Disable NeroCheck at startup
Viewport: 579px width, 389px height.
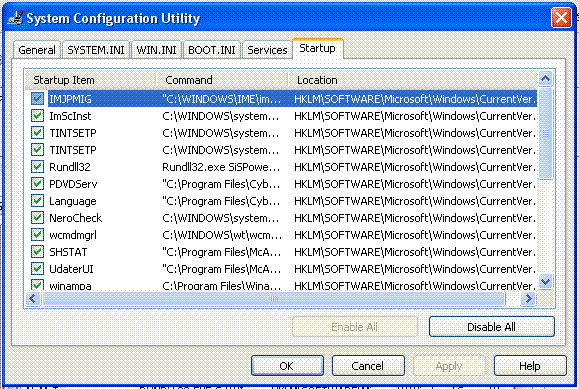point(37,218)
